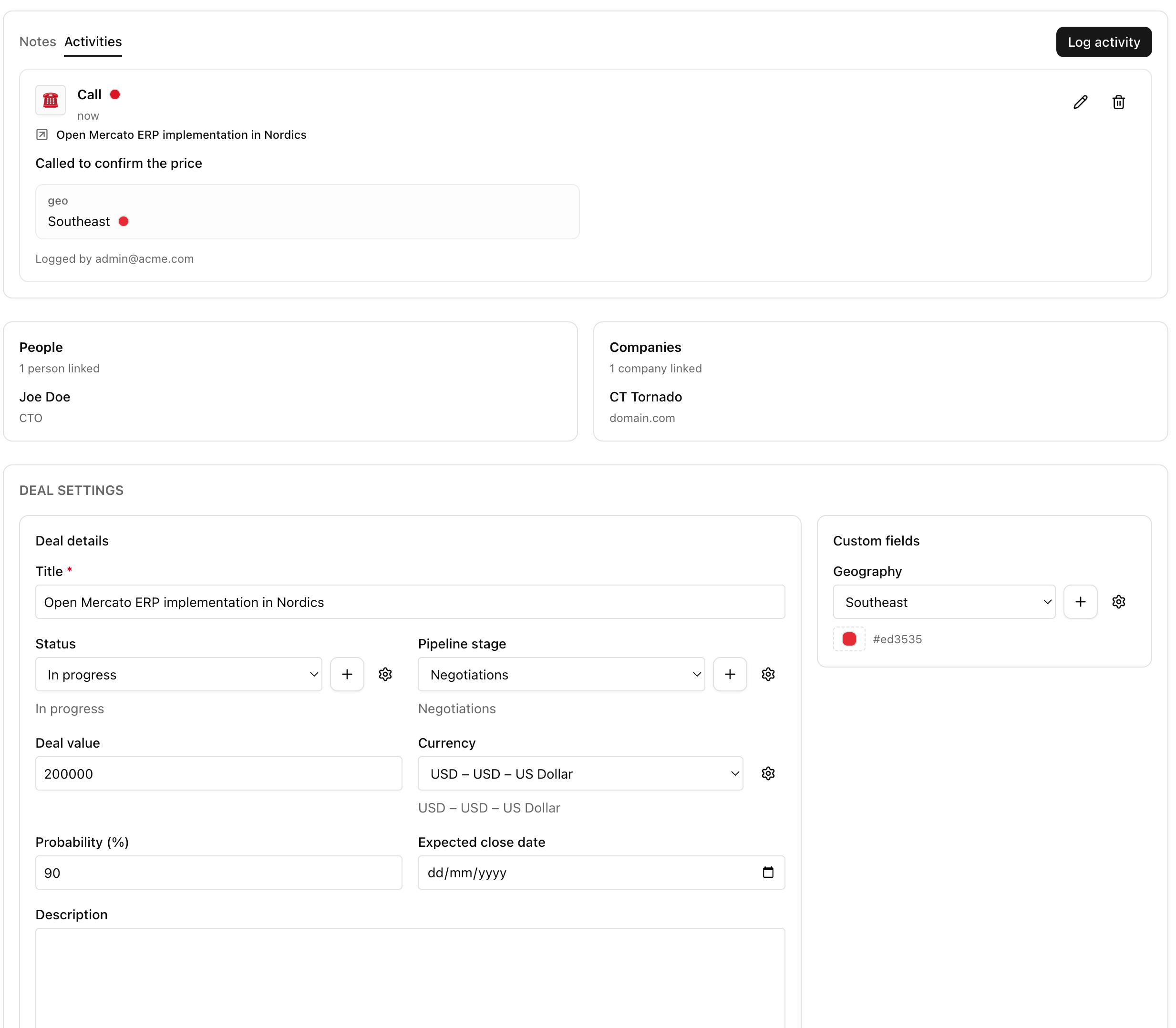
Task: Open Geography settings gear icon
Action: [1118, 602]
